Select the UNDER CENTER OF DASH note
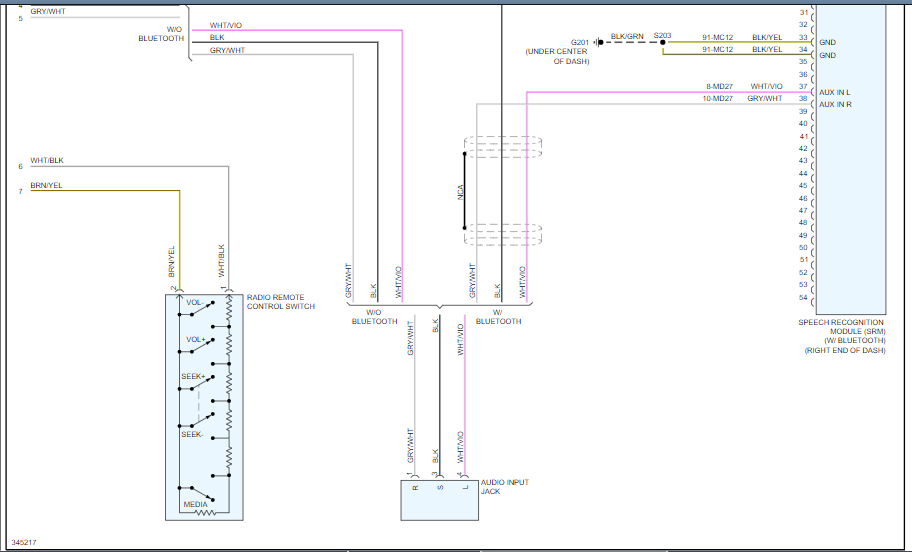This screenshot has height=552, width=912. pyautogui.click(x=558, y=56)
